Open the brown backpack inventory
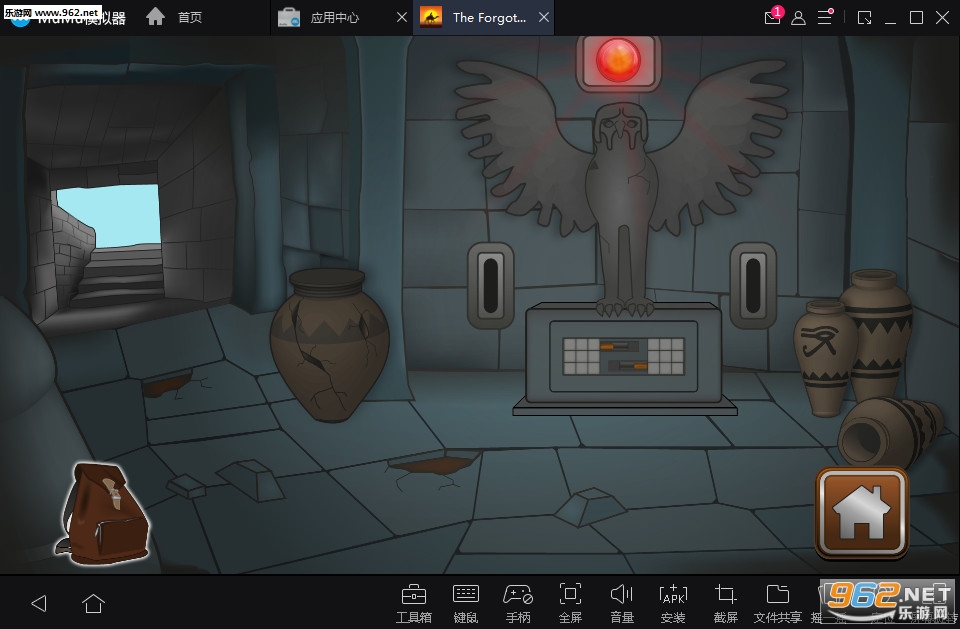This screenshot has width=960, height=629. click(104, 513)
